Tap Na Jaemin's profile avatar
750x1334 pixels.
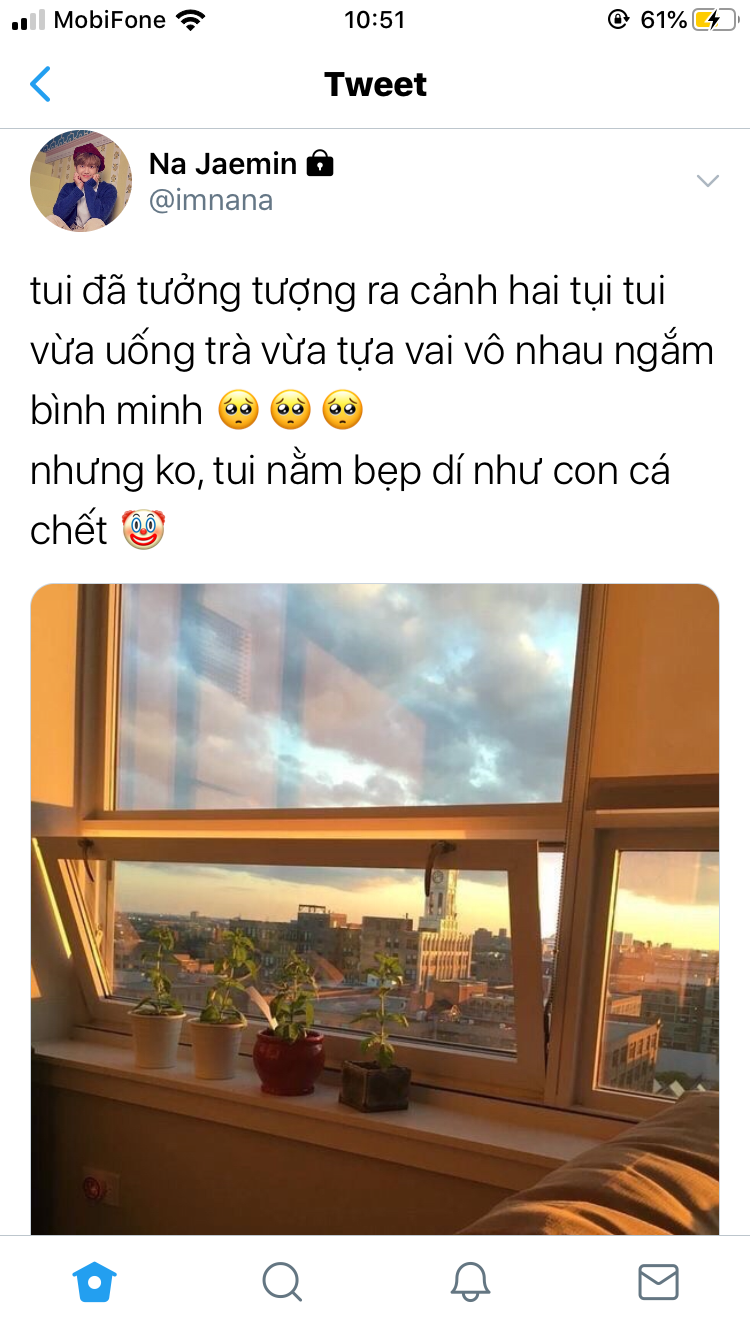pos(81,181)
